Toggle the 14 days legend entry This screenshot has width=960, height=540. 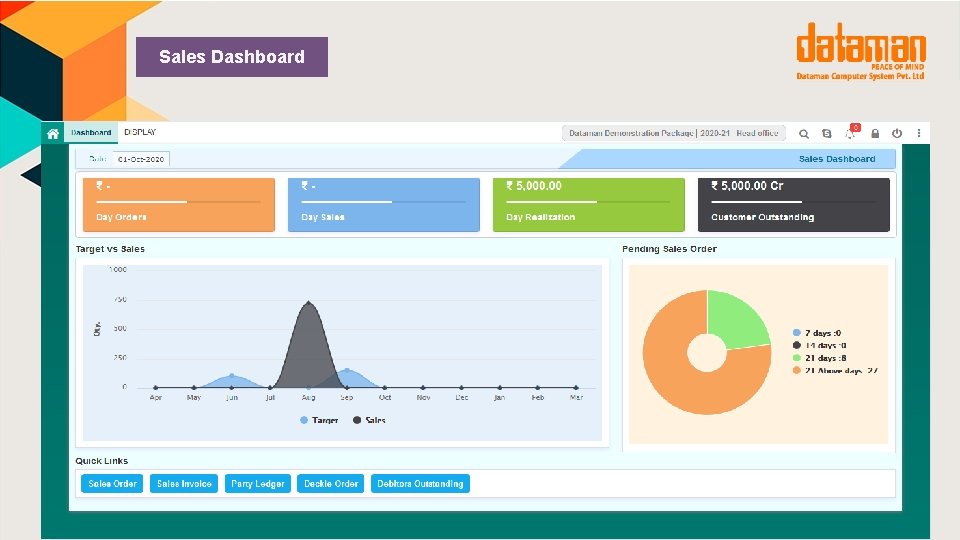pos(819,345)
